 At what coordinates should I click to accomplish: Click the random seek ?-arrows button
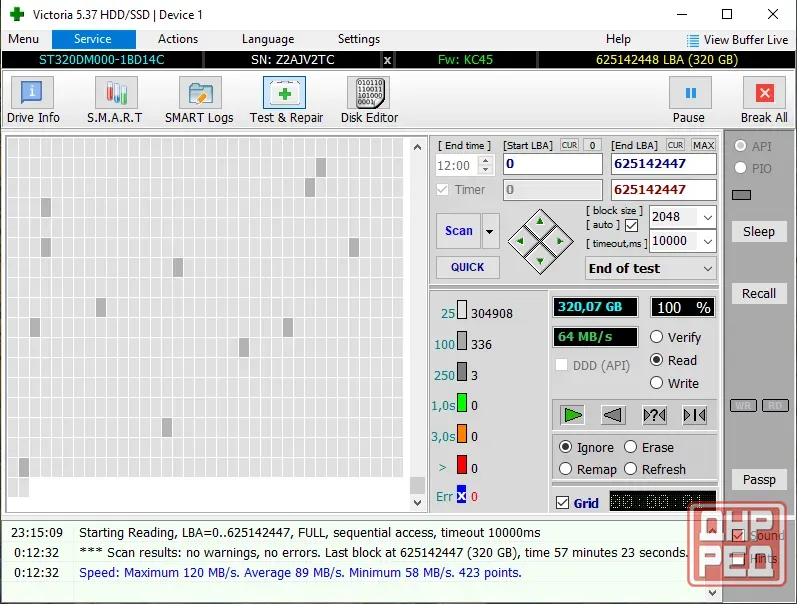click(654, 415)
